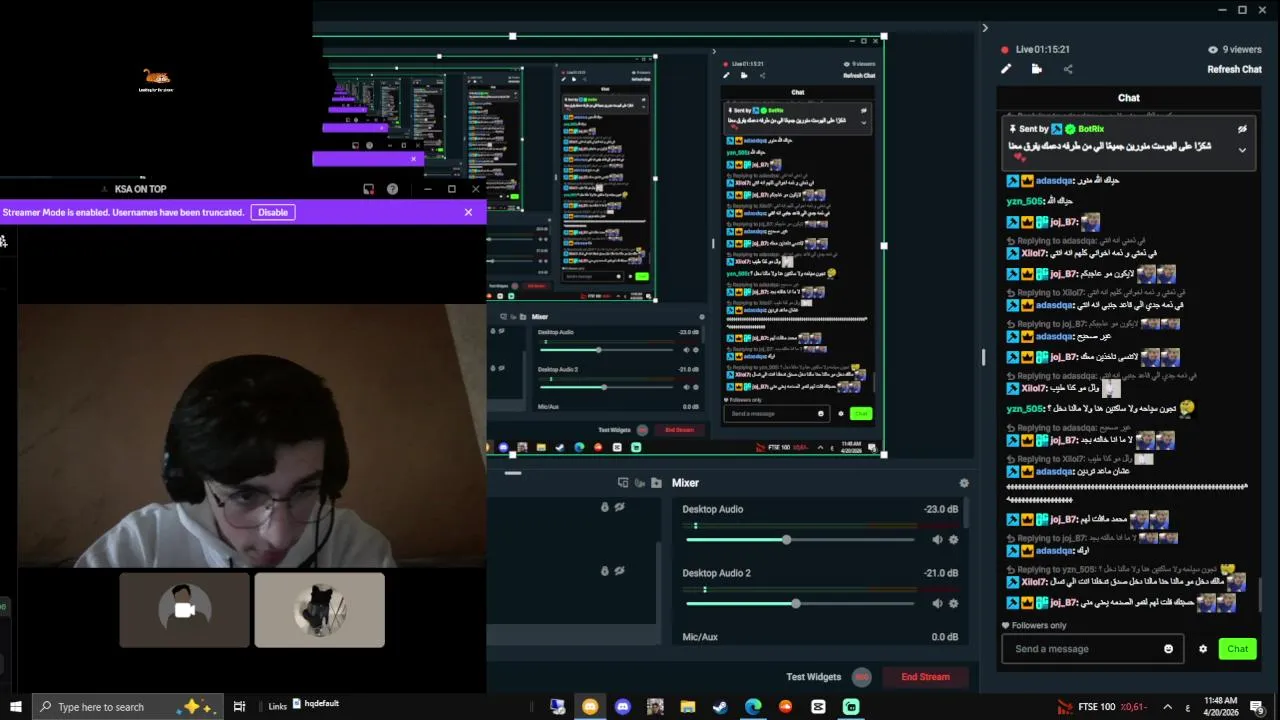
Task: Click End Stream
Action: 925,677
